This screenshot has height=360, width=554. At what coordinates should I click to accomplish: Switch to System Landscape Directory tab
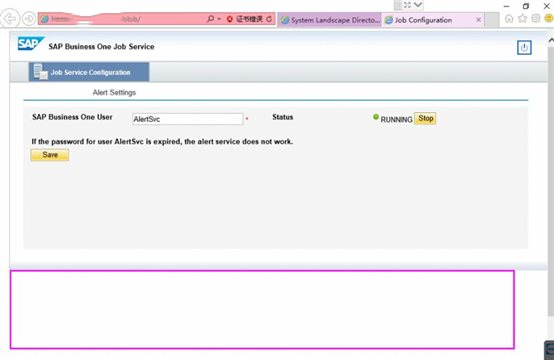[330, 20]
